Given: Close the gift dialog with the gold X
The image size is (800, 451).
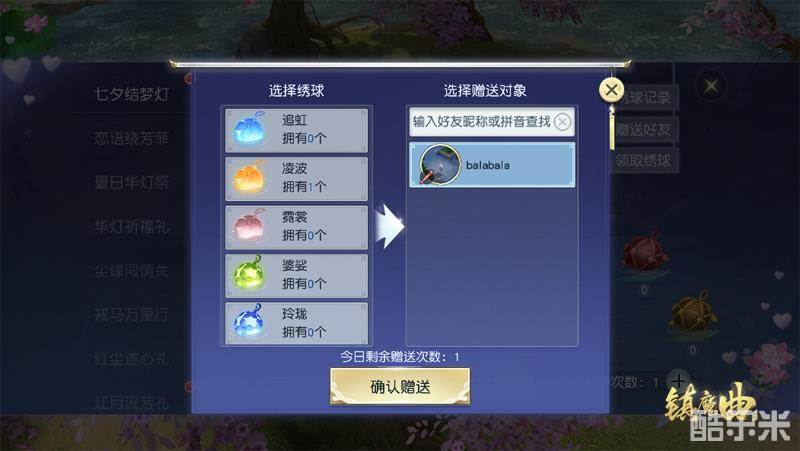Looking at the screenshot, I should pos(611,90).
